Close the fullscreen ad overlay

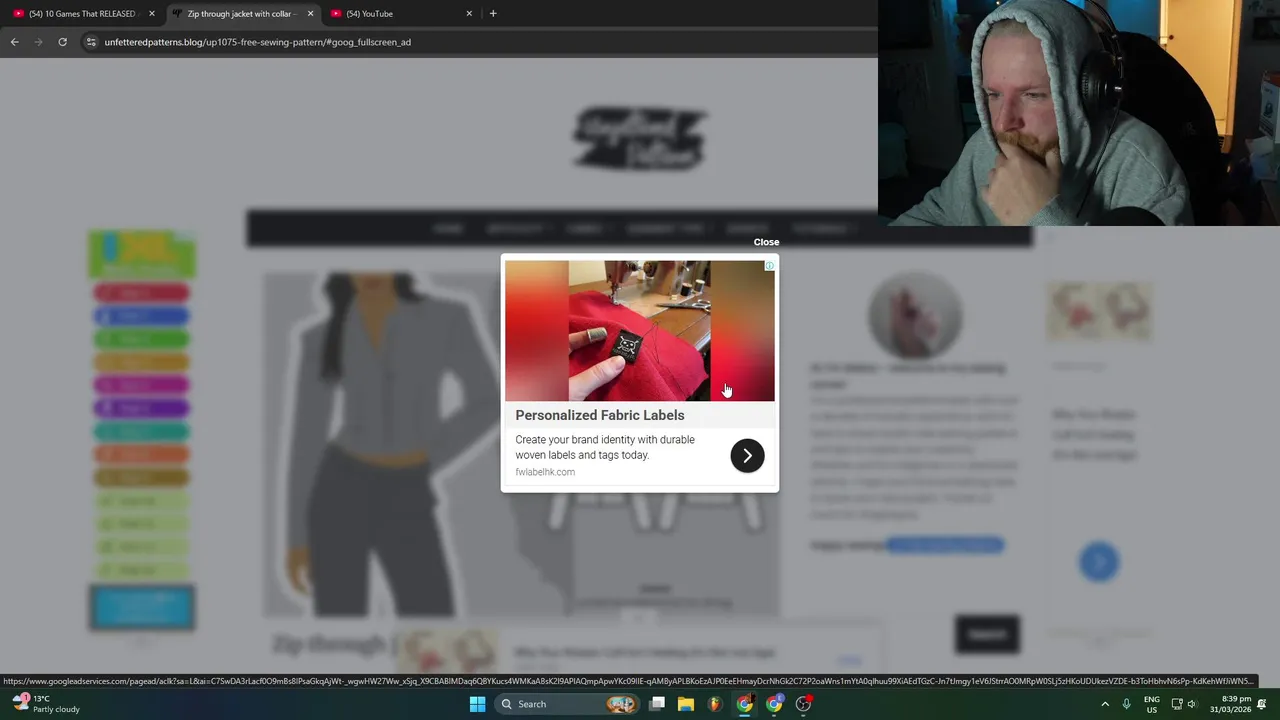tap(766, 242)
